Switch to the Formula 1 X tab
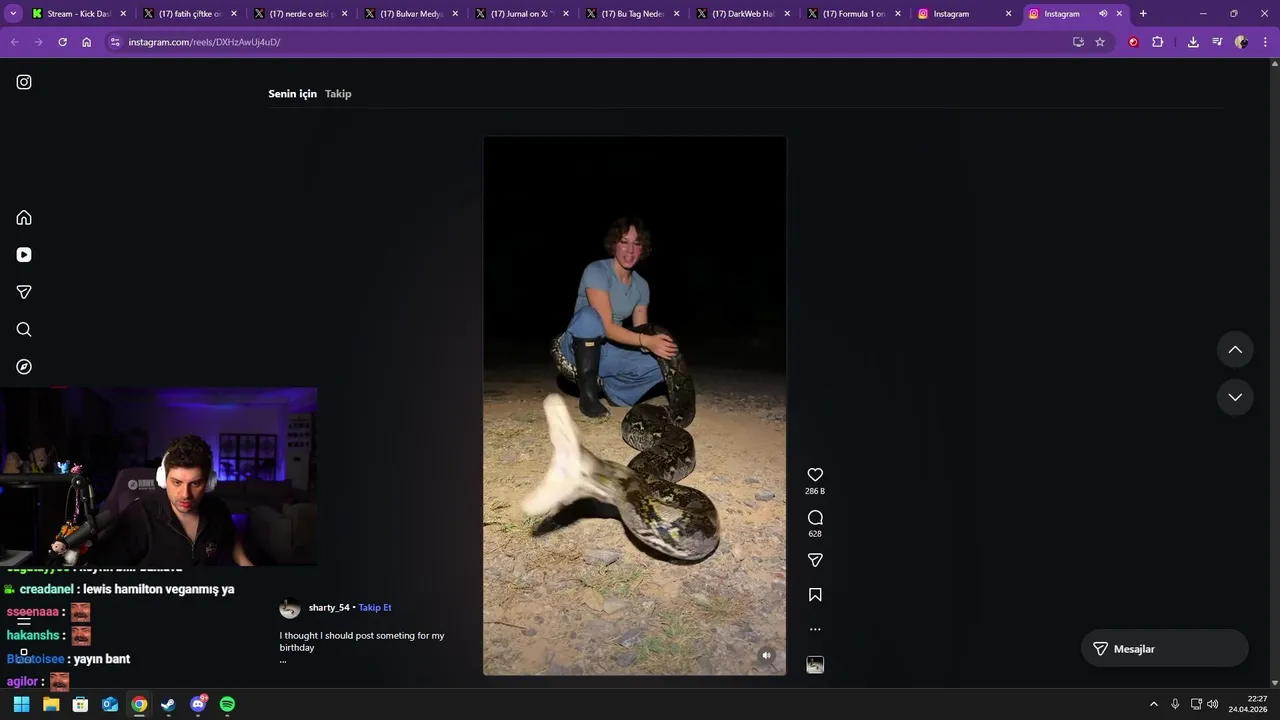This screenshot has height=720, width=1280. [853, 14]
